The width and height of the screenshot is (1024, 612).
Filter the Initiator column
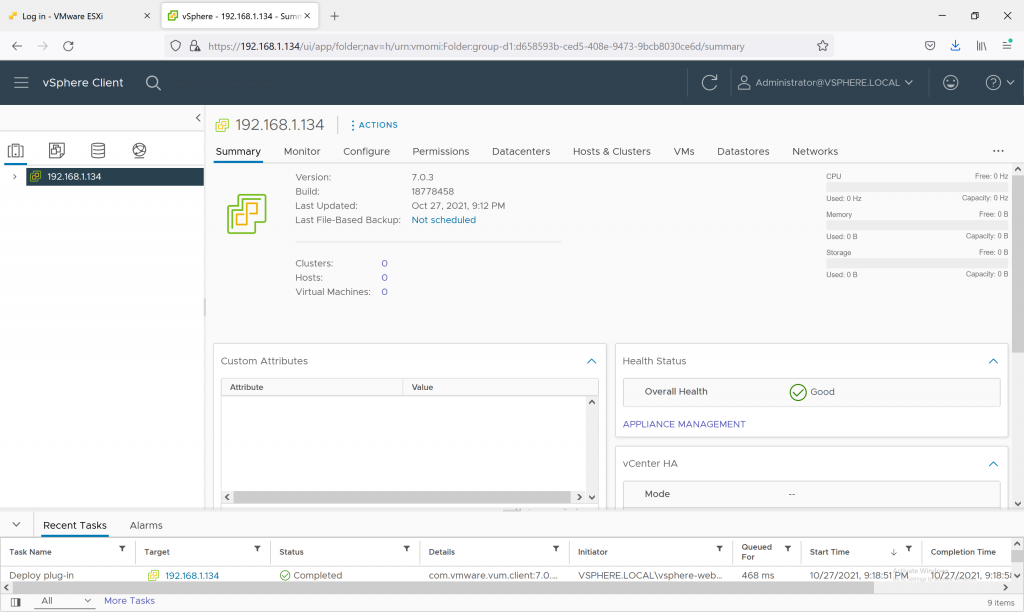coord(719,549)
